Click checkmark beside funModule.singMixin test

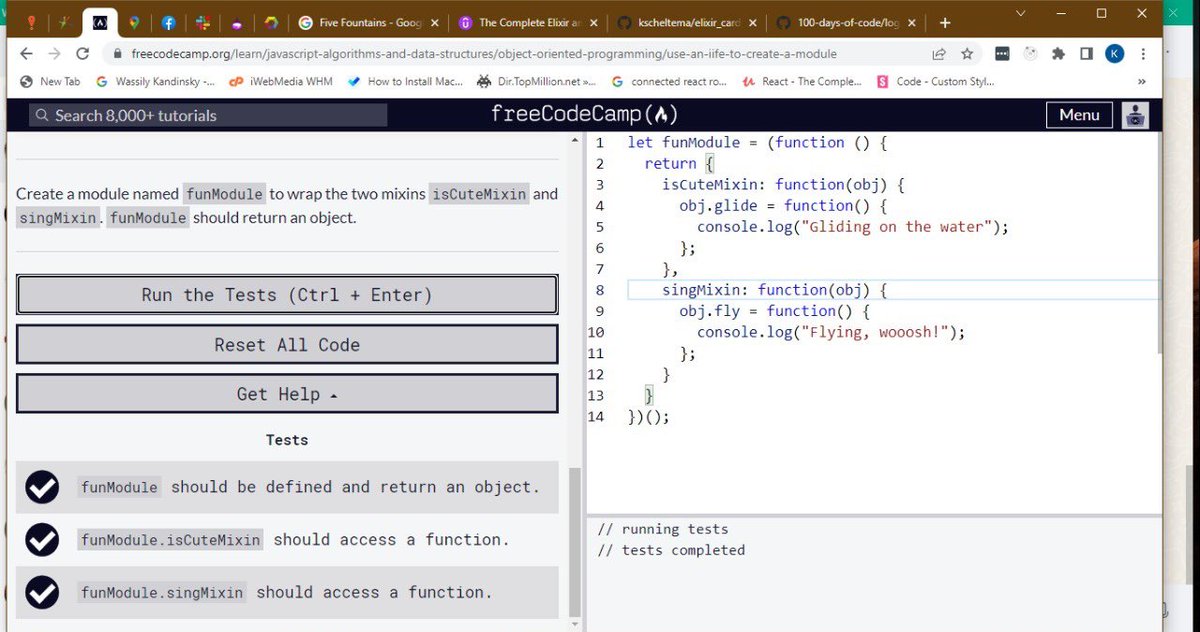pos(42,593)
